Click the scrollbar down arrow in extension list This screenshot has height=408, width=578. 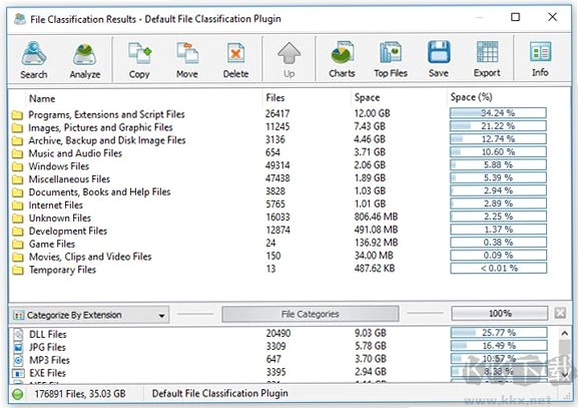(565, 374)
